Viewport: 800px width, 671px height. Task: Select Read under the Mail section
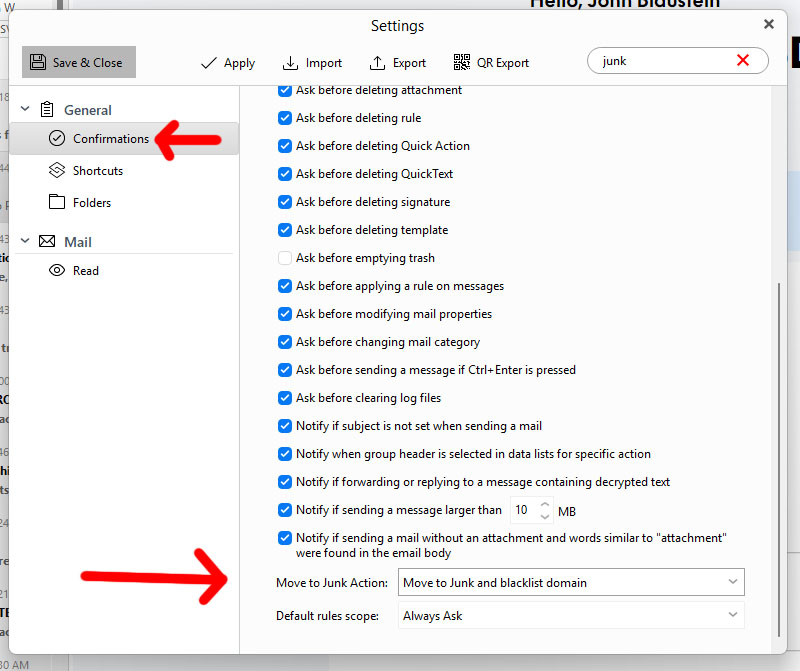tap(85, 271)
